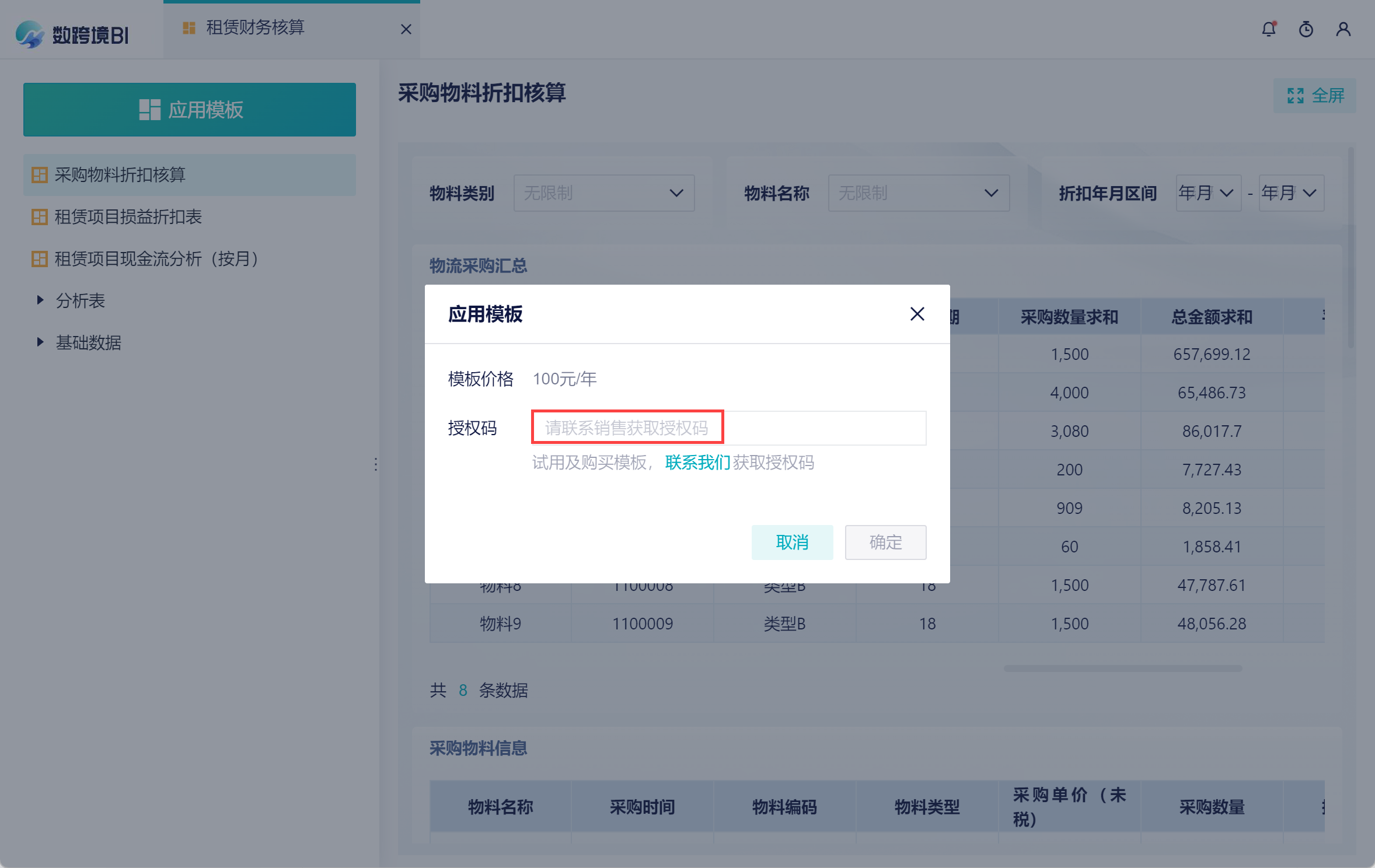The height and width of the screenshot is (868, 1375).
Task: Click grid icon beside 租赁项目现金流分析
Action: click(x=39, y=259)
